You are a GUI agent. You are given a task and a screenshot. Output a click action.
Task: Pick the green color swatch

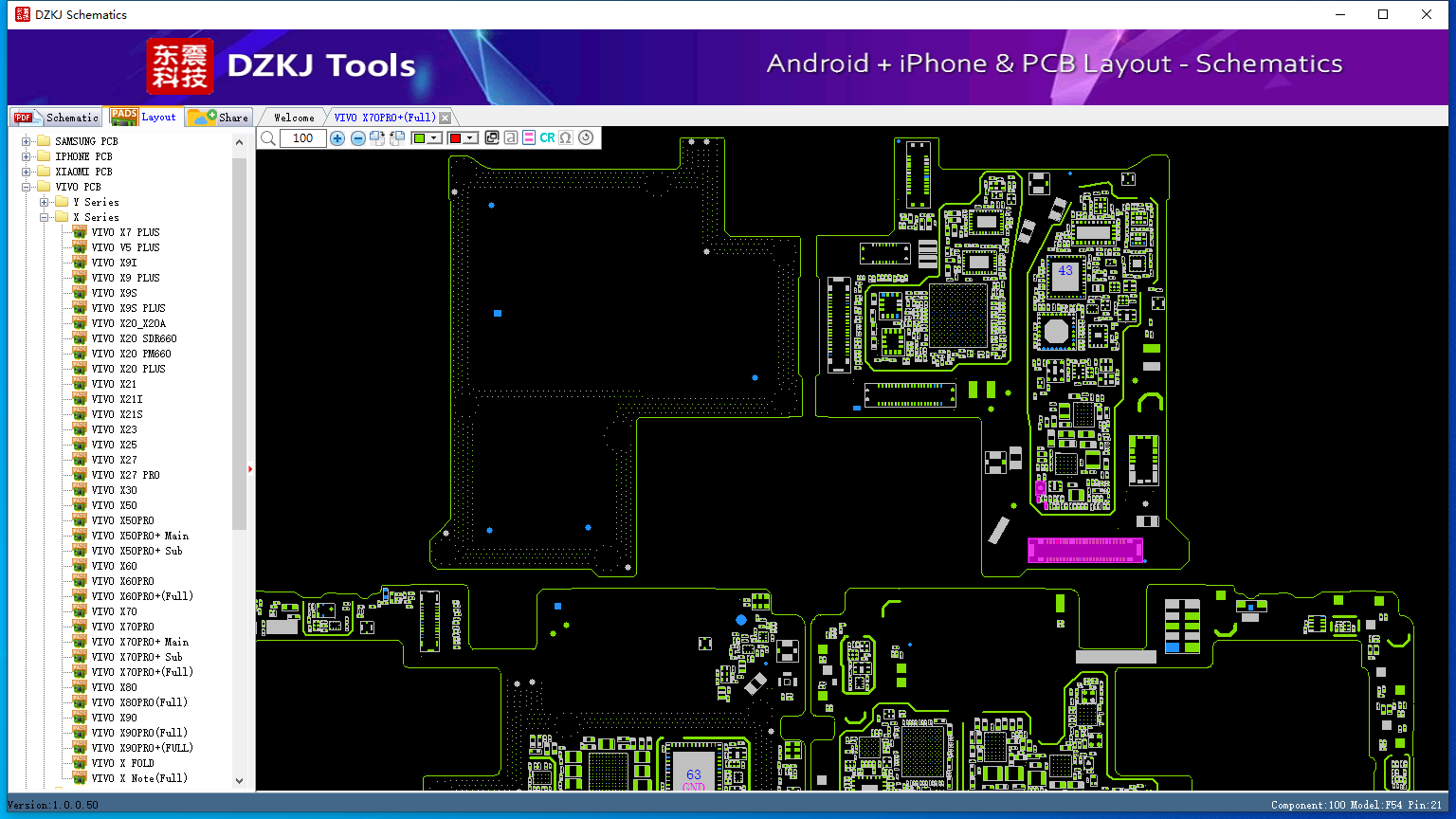coord(419,138)
